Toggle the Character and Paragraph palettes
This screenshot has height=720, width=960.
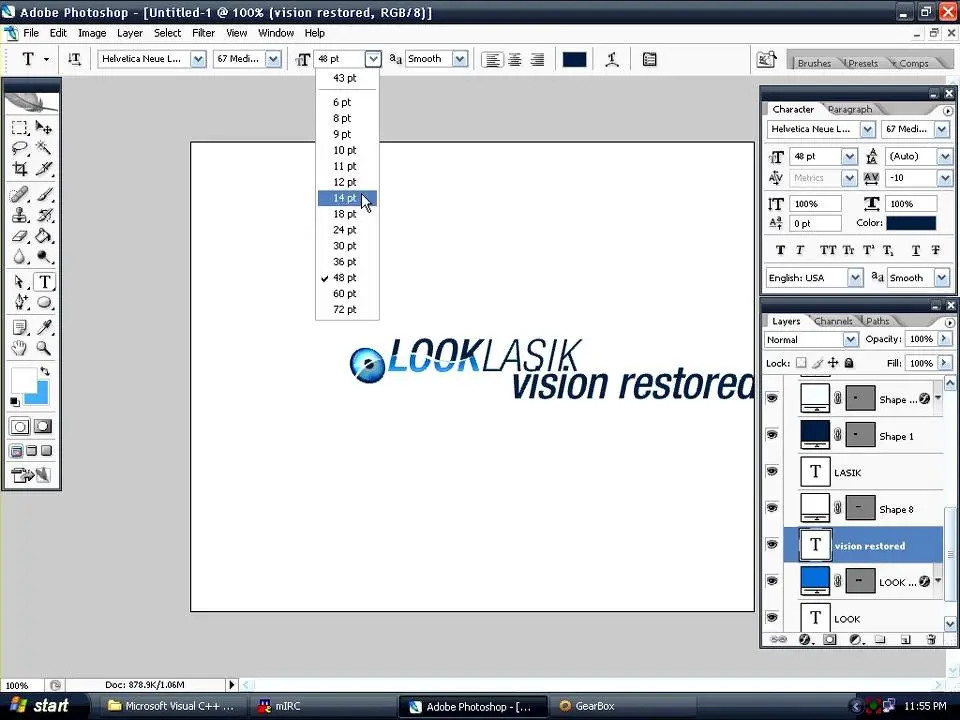point(650,59)
